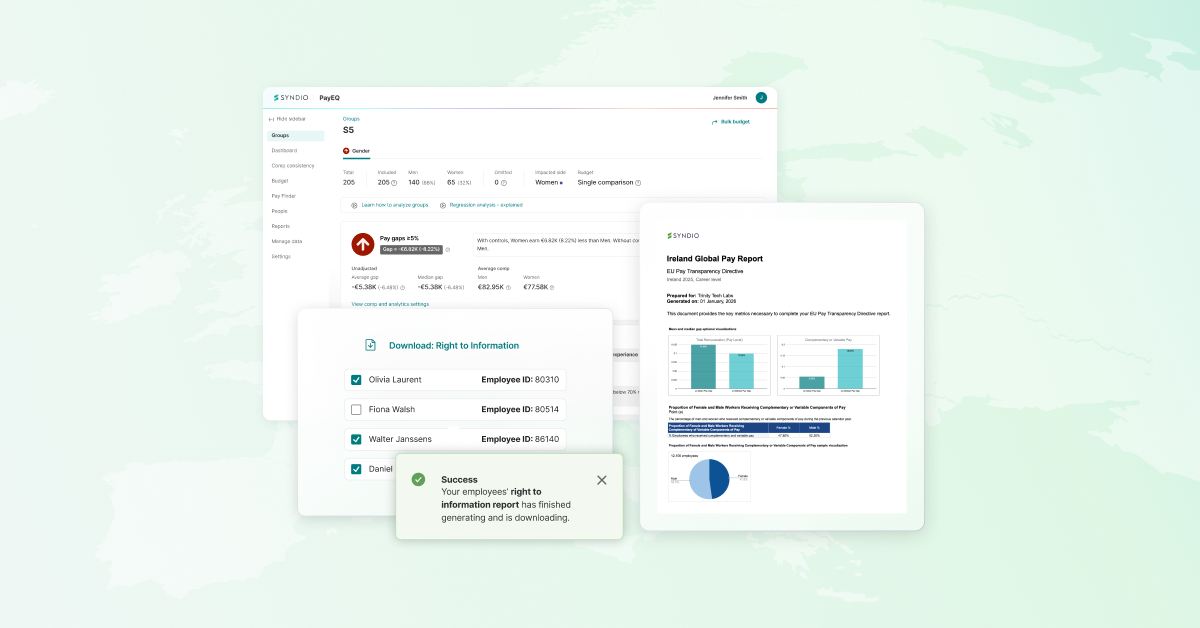Open Pay Finder in the sidebar
This screenshot has height=628, width=1200.
coord(283,196)
